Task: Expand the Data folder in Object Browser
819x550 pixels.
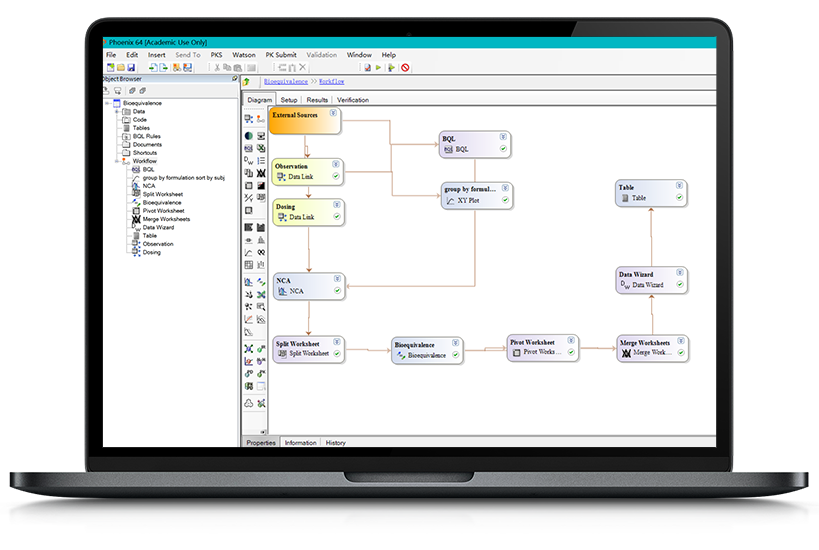Action: tap(117, 112)
